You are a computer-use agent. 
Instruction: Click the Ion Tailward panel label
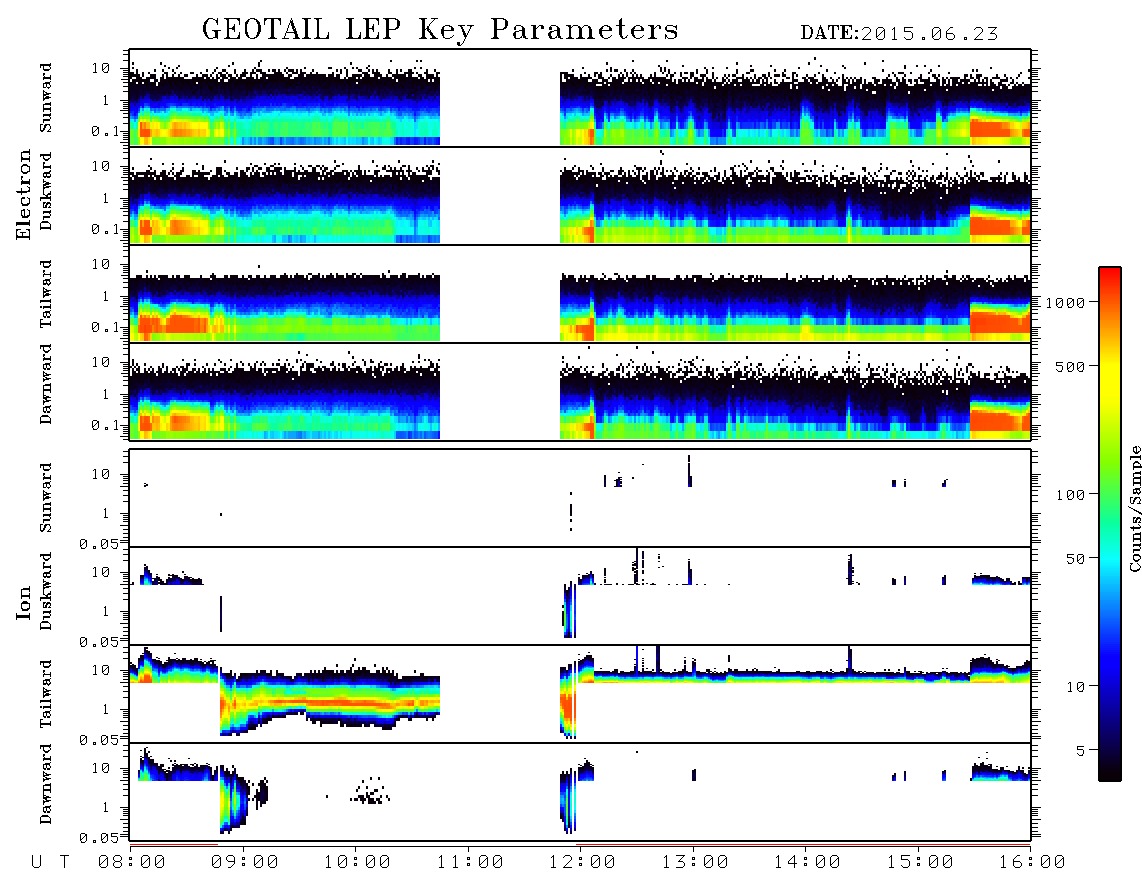click(x=45, y=694)
